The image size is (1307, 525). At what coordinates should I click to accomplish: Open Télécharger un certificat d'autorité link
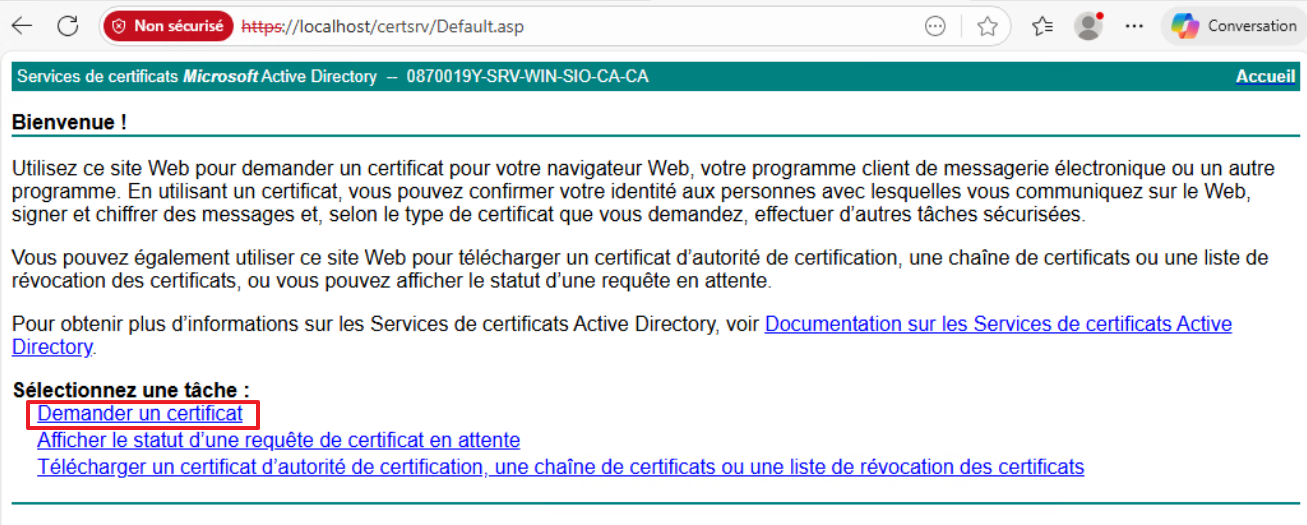click(x=560, y=467)
